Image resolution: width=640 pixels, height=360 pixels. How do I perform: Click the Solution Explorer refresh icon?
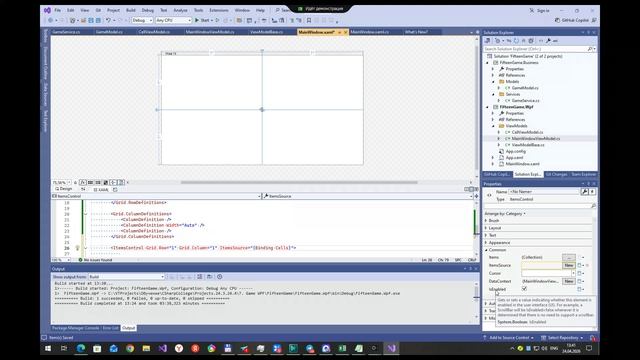click(x=516, y=40)
